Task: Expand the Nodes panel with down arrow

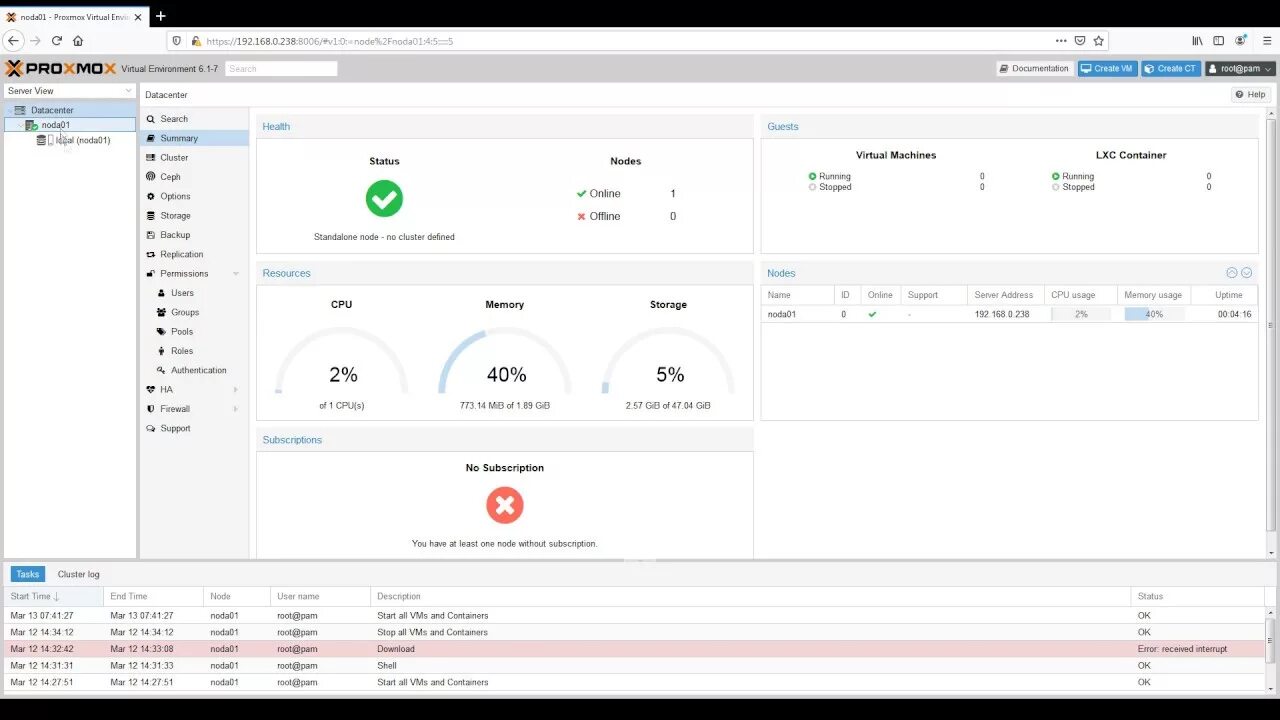Action: click(x=1246, y=273)
